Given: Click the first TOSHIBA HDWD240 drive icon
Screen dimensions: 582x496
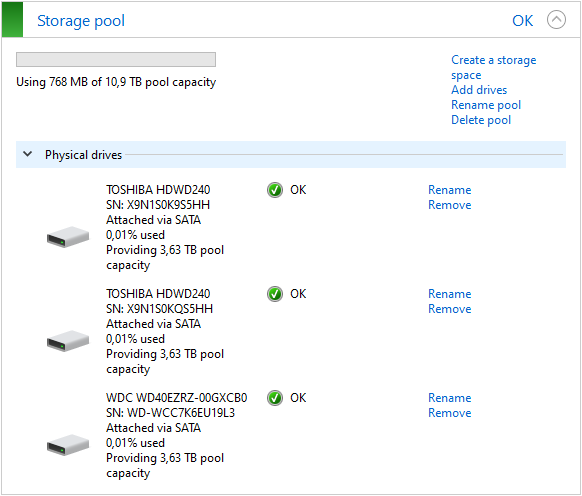Looking at the screenshot, I should [x=68, y=237].
